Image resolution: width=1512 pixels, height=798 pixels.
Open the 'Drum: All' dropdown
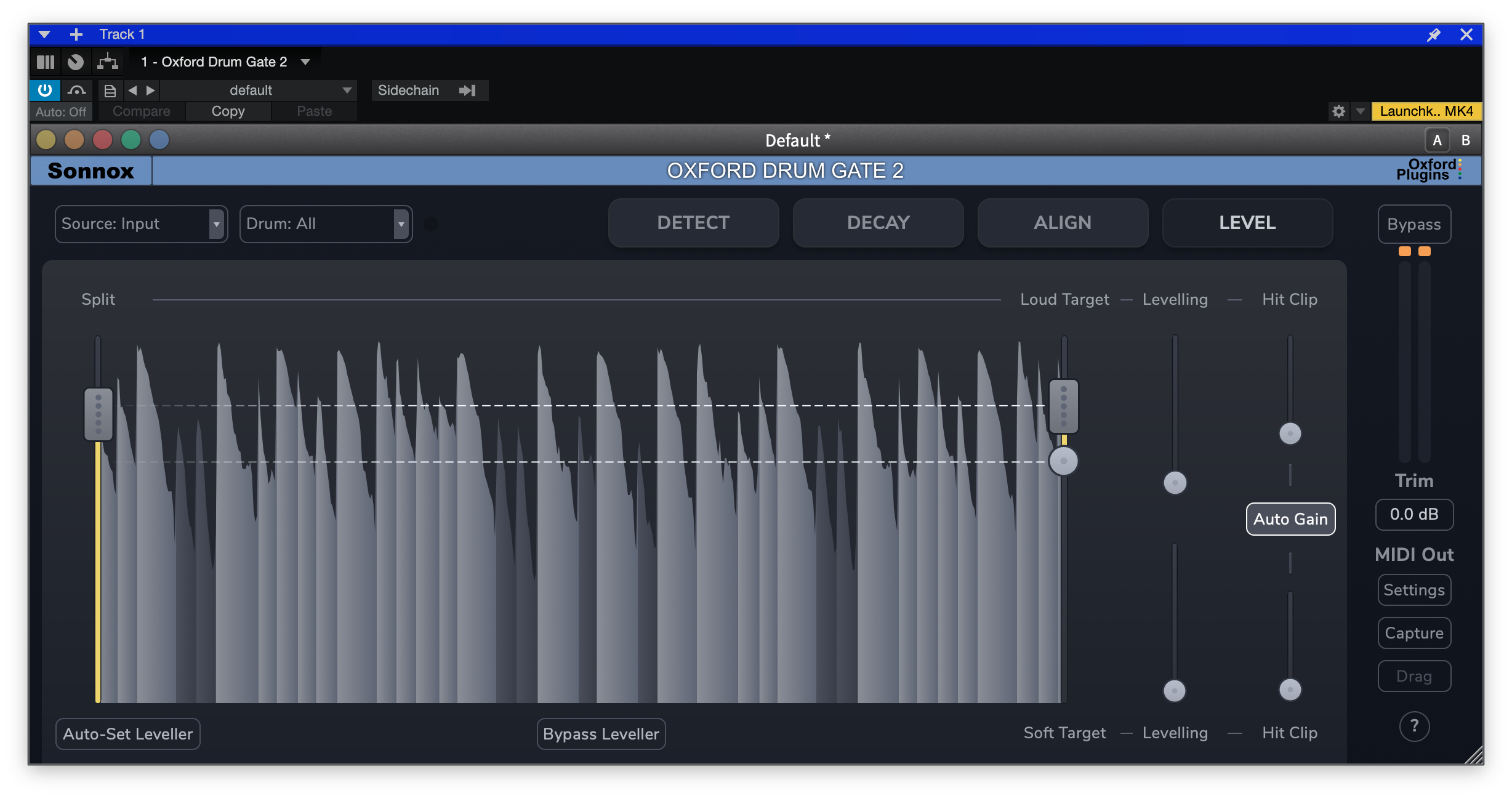326,224
